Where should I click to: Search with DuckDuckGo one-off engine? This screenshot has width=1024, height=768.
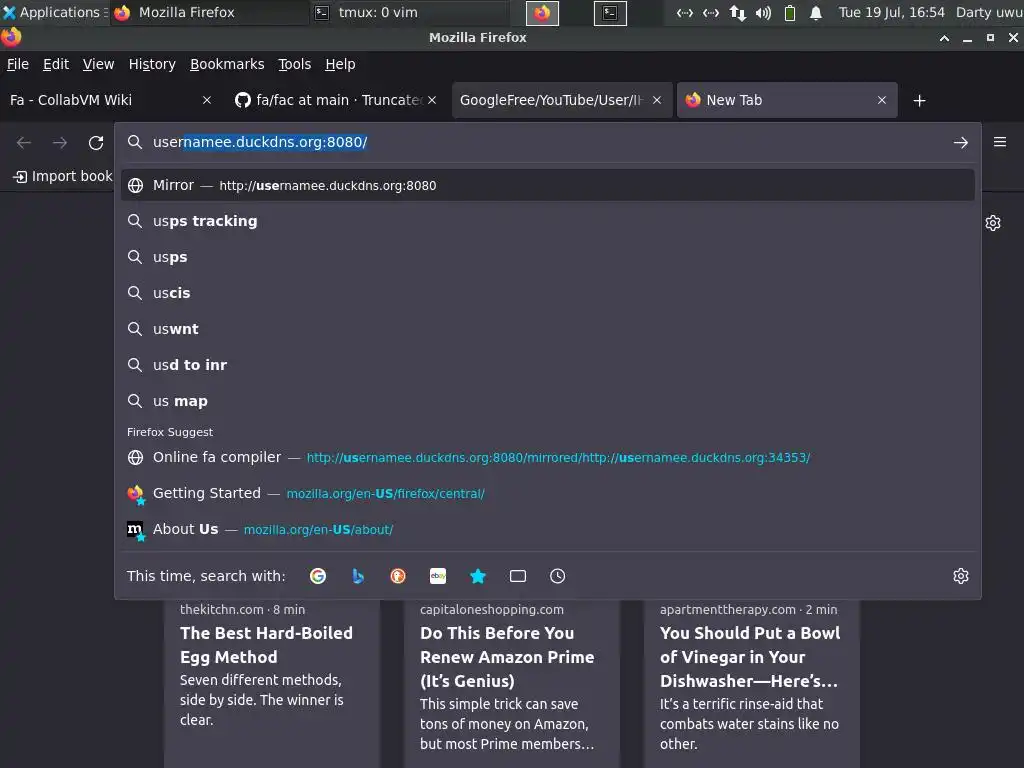point(398,576)
